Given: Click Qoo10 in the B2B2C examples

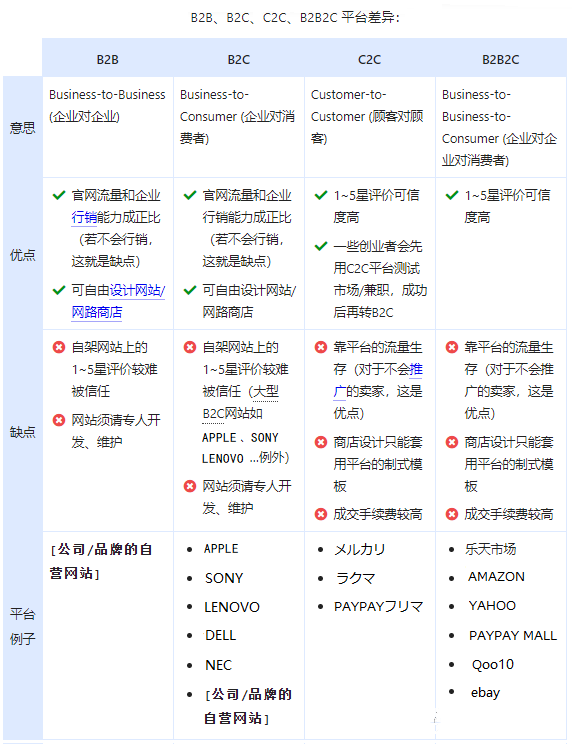Looking at the screenshot, I should coord(493,664).
